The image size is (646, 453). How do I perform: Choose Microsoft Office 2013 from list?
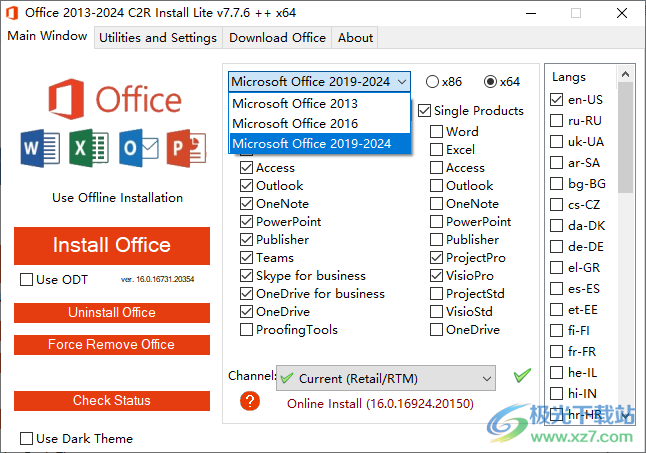pyautogui.click(x=320, y=103)
